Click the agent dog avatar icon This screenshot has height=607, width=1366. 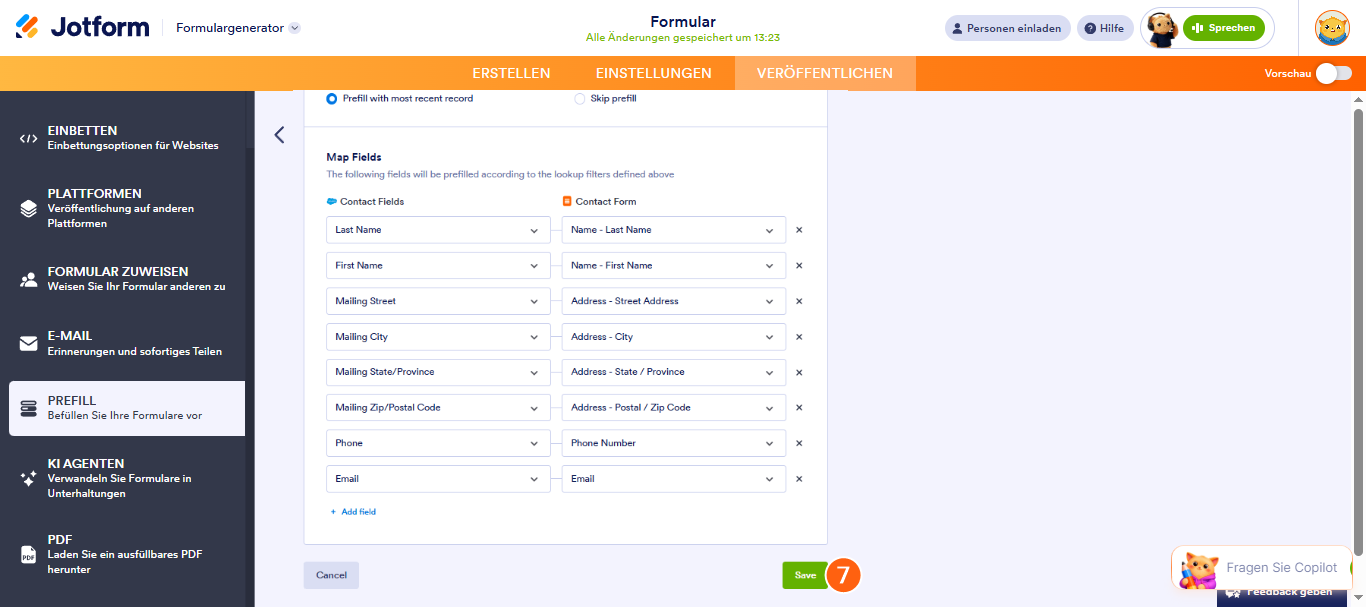pos(1161,29)
